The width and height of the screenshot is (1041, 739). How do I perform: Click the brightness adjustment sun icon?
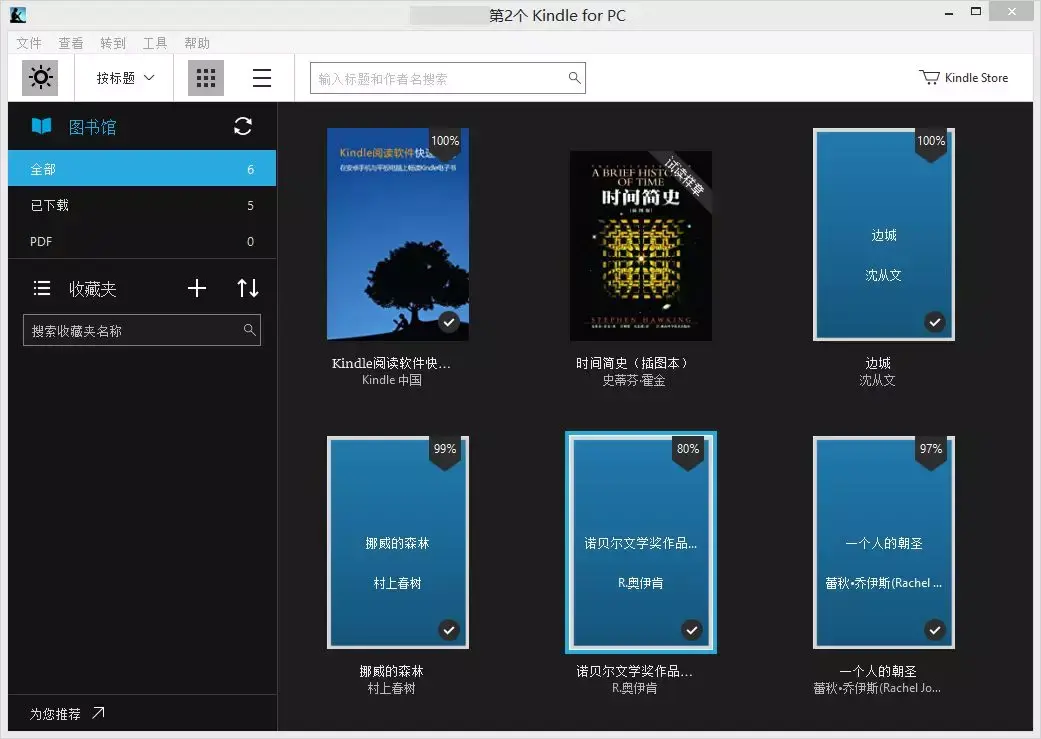point(40,77)
